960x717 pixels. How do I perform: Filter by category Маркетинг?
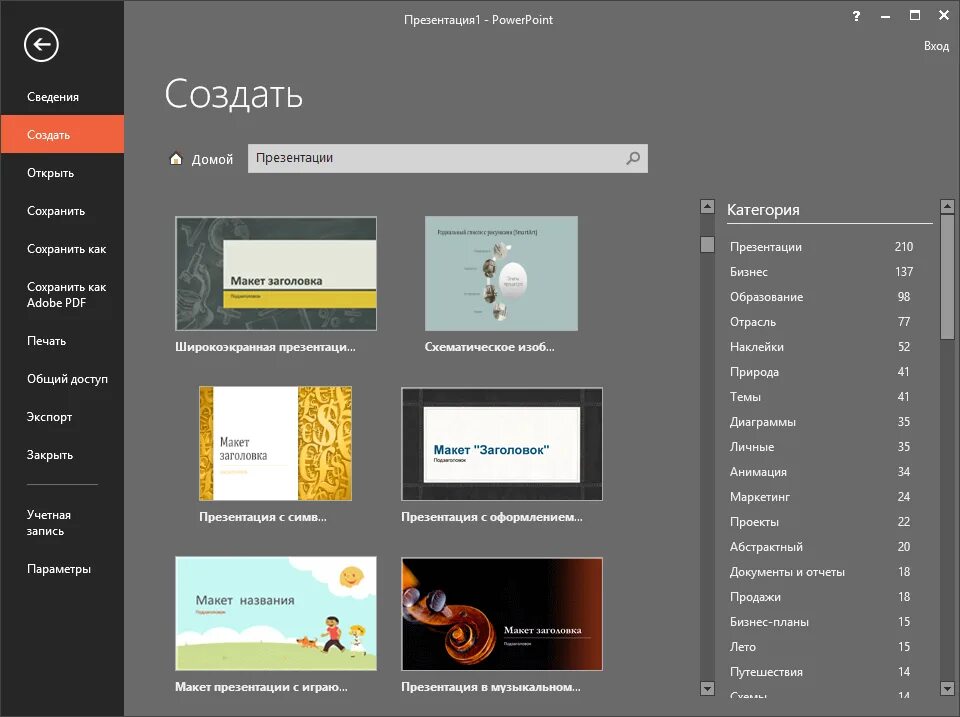click(x=820, y=497)
